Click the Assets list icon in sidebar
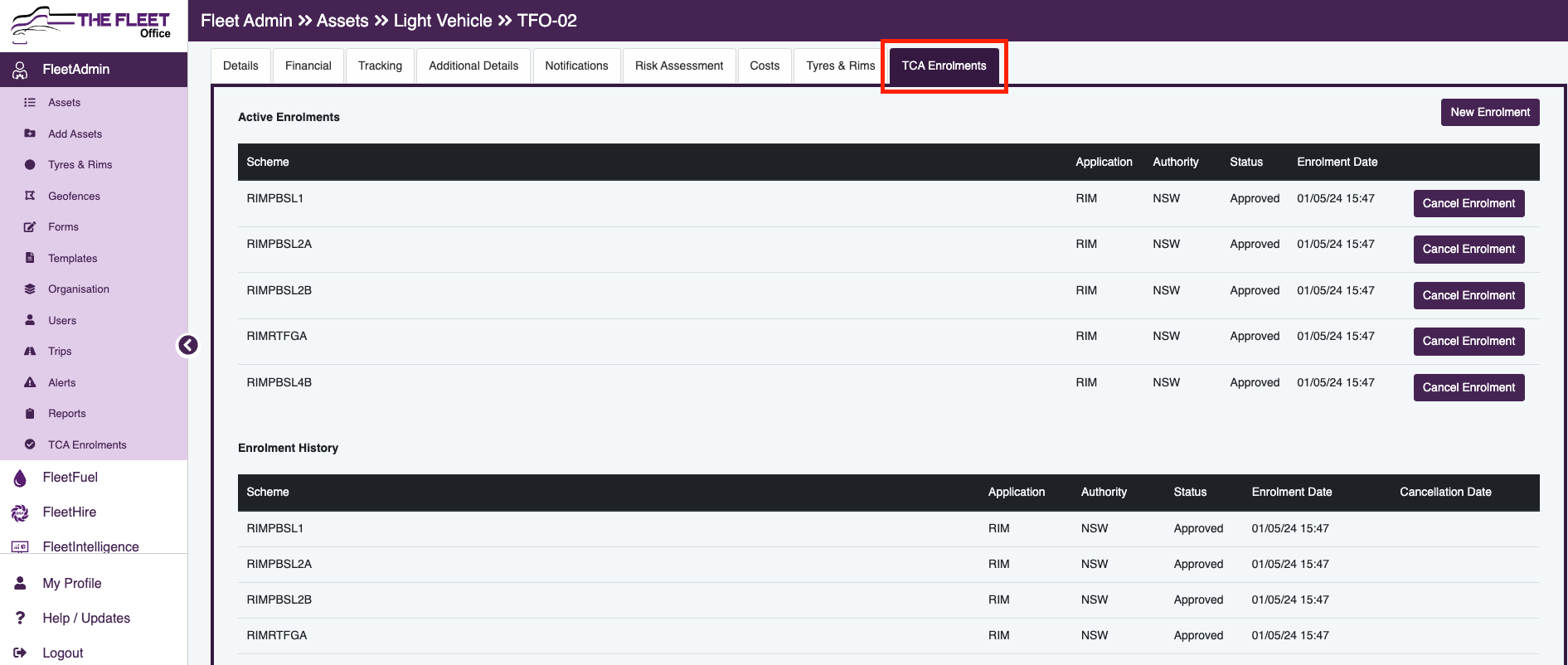1568x665 pixels. (x=30, y=103)
